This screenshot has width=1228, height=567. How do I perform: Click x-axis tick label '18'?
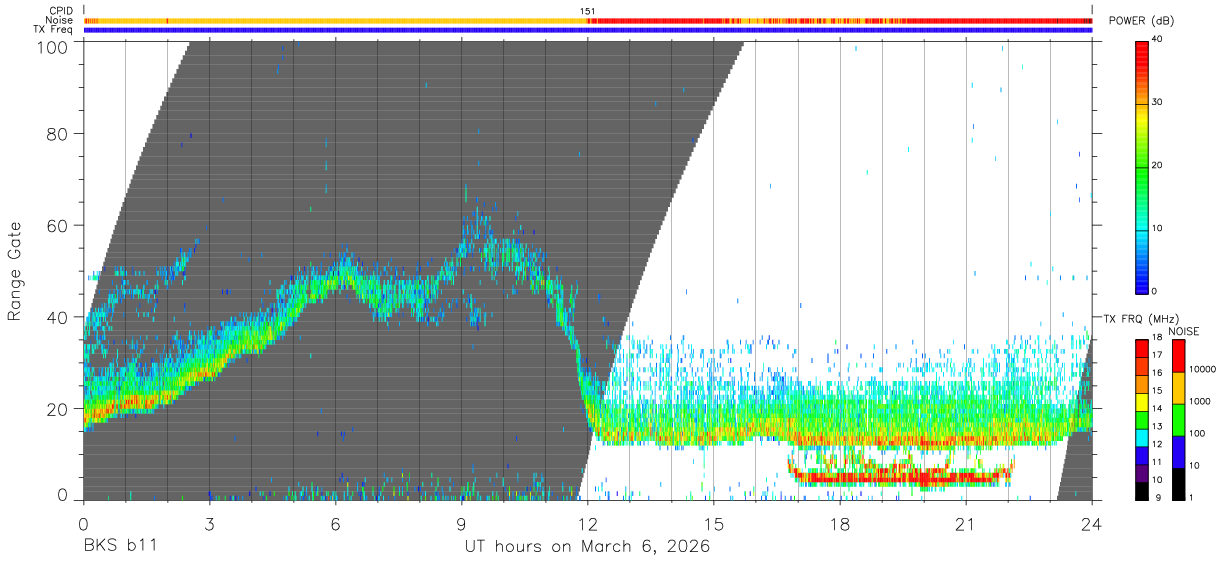(x=839, y=524)
